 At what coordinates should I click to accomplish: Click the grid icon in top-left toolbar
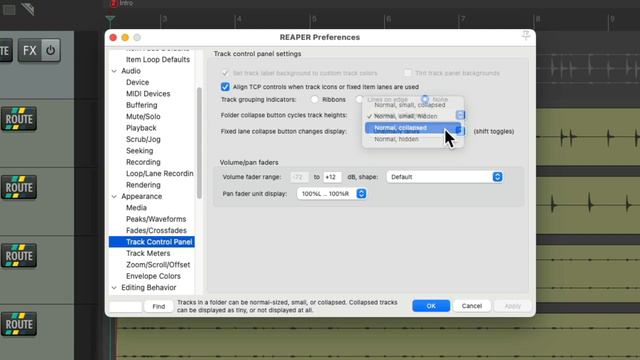(9, 9)
